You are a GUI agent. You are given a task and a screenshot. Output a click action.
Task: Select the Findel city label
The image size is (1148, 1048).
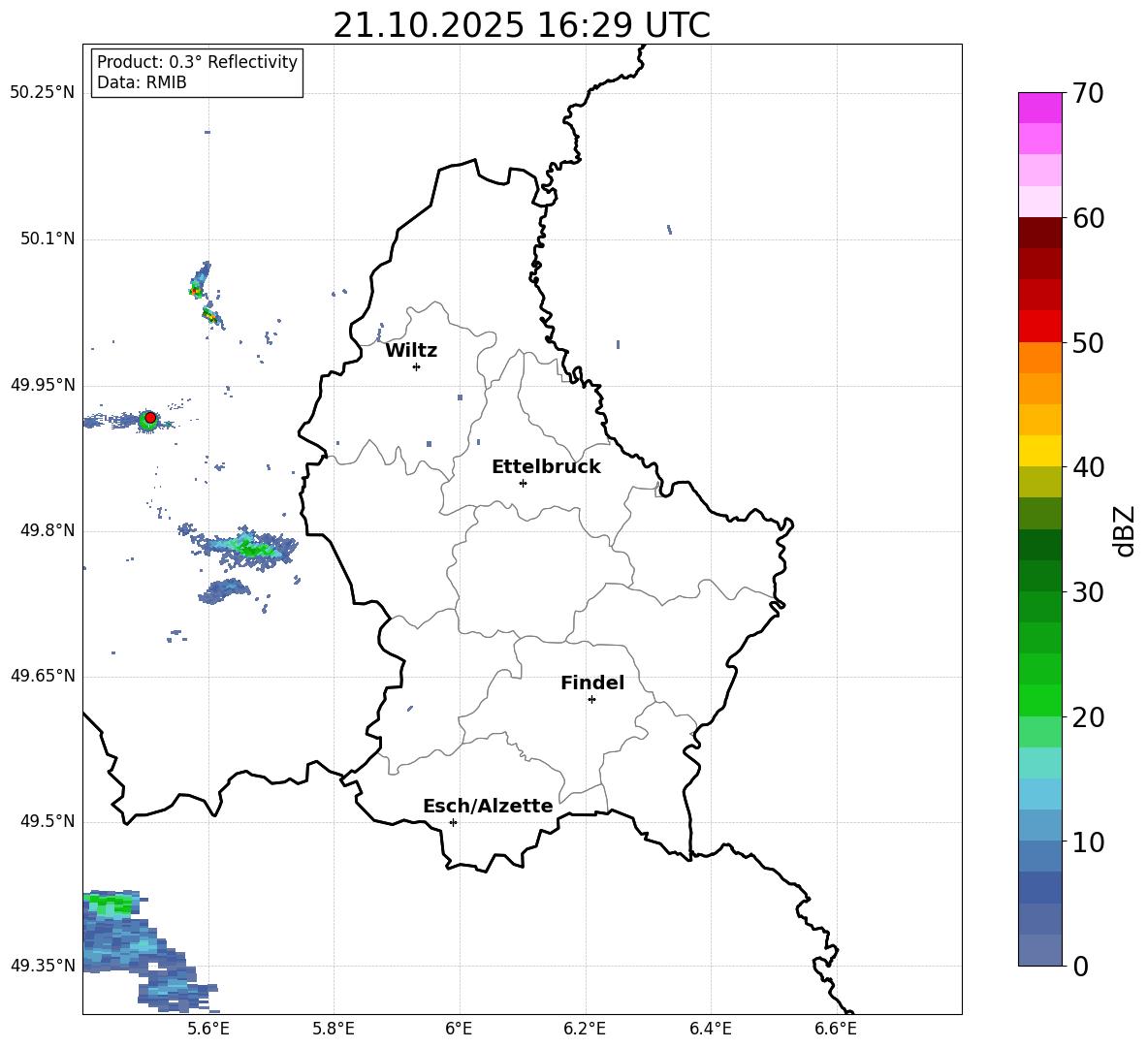pos(592,683)
